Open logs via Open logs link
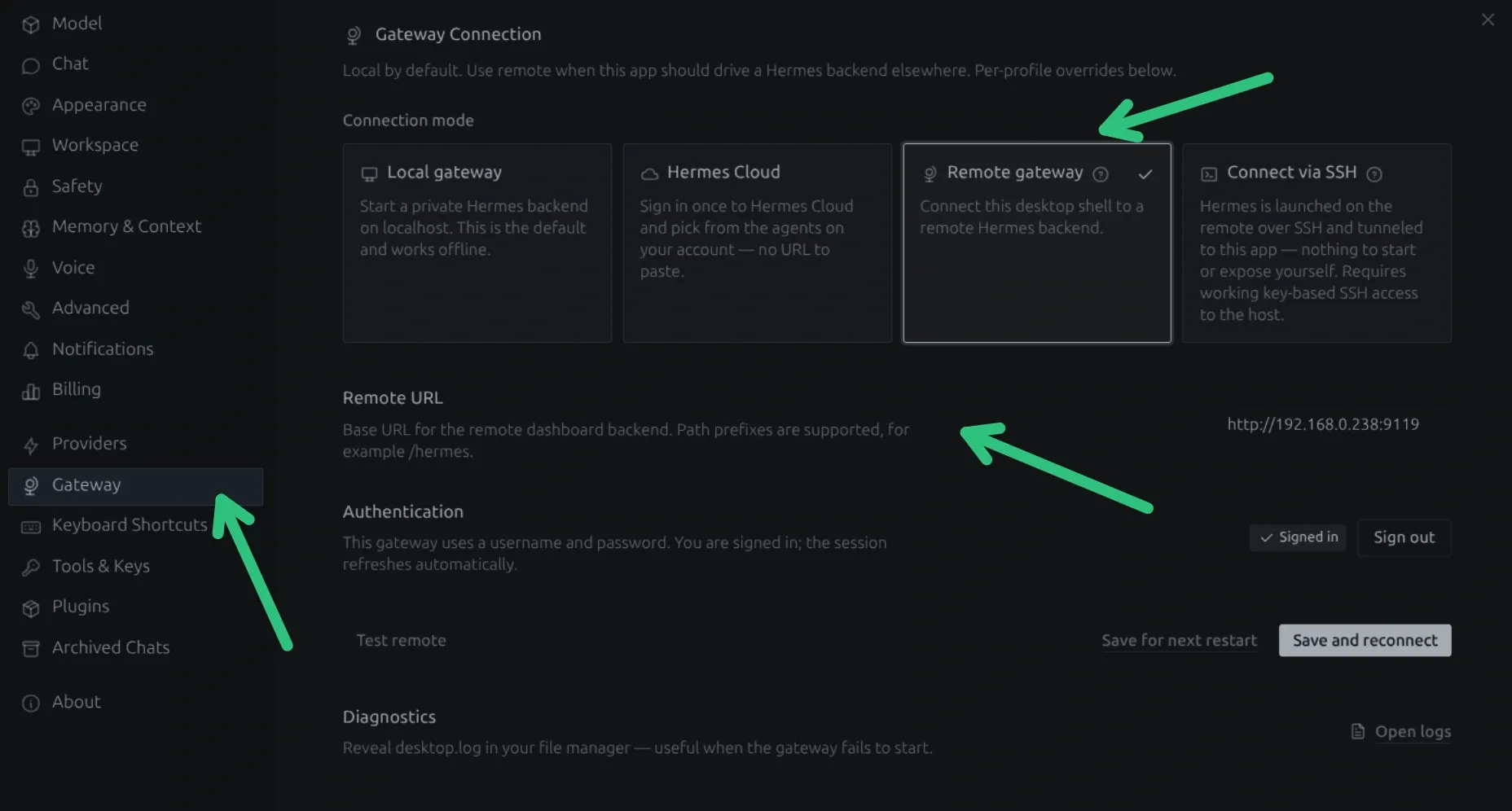Viewport: 1512px width, 811px height. point(1401,732)
